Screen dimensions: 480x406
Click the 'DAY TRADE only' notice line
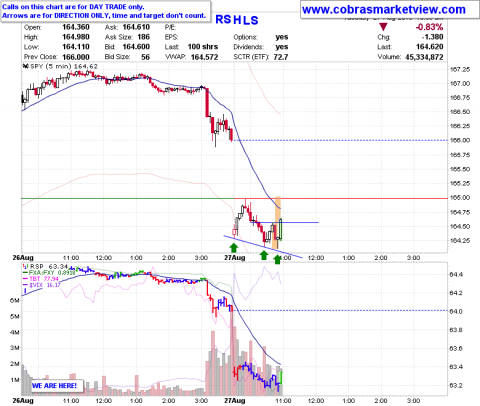(x=73, y=7)
